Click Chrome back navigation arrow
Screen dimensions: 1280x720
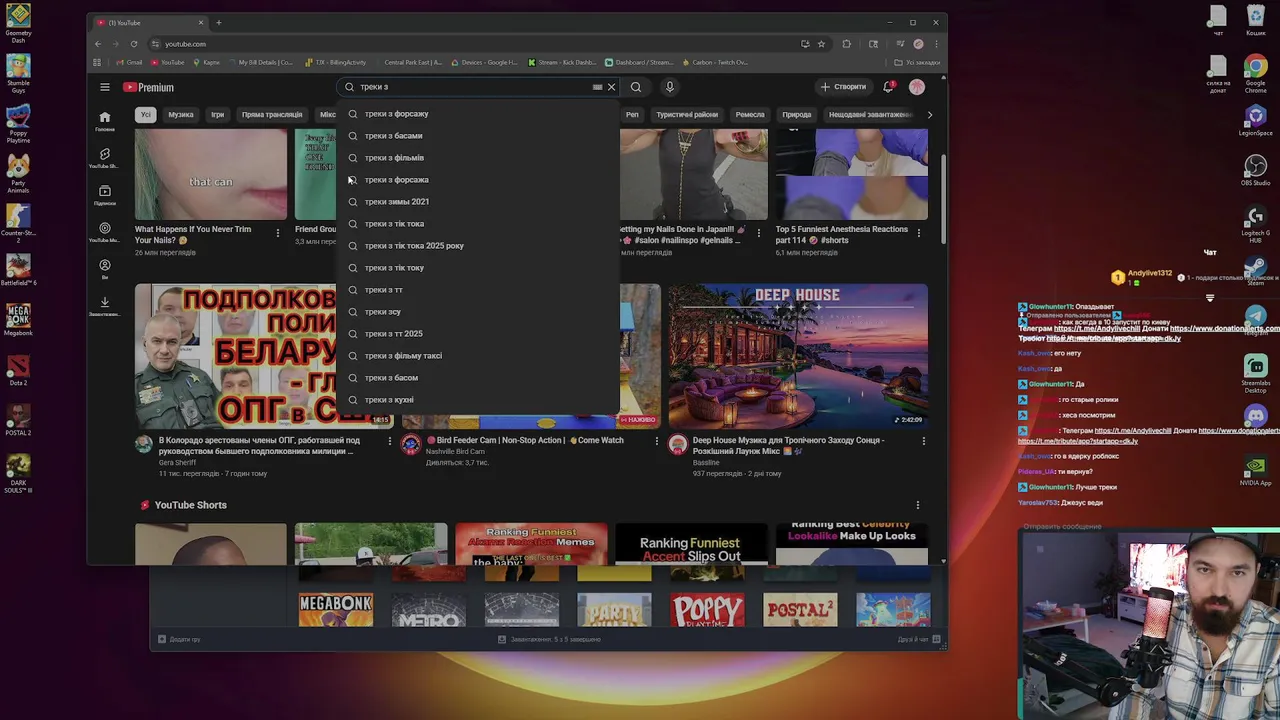coord(97,44)
